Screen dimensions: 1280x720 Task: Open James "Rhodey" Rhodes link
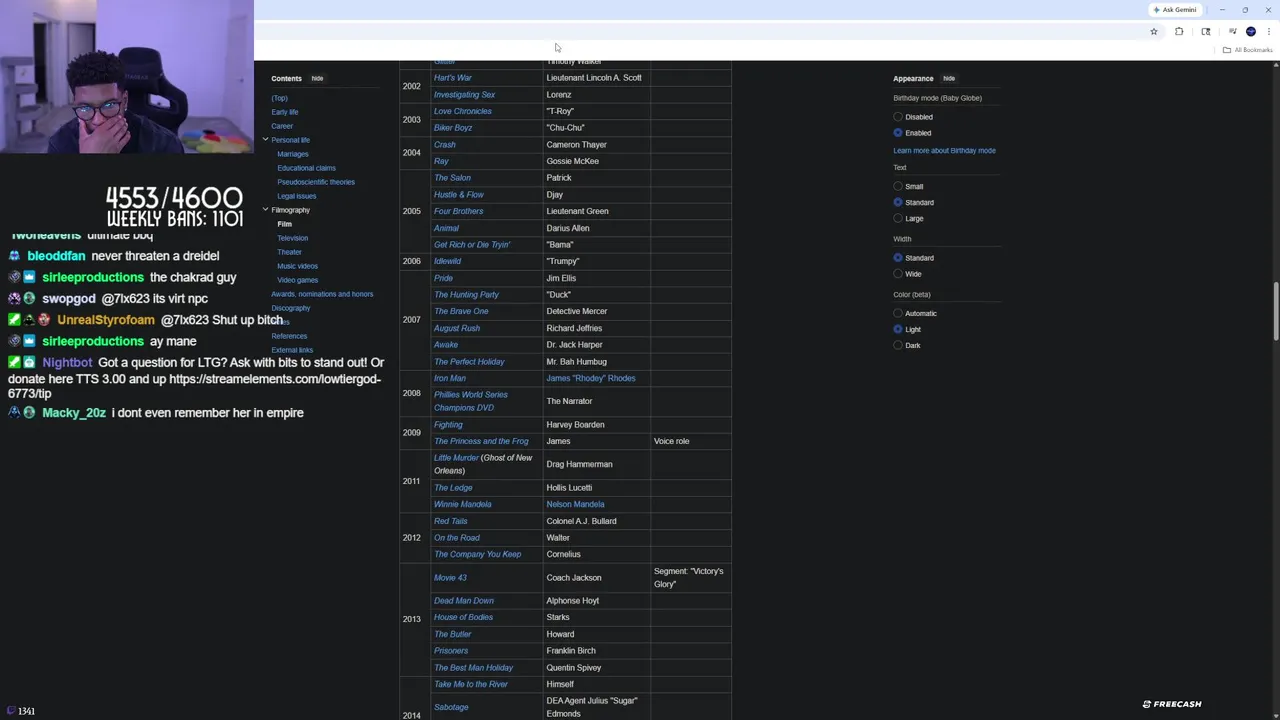(591, 379)
